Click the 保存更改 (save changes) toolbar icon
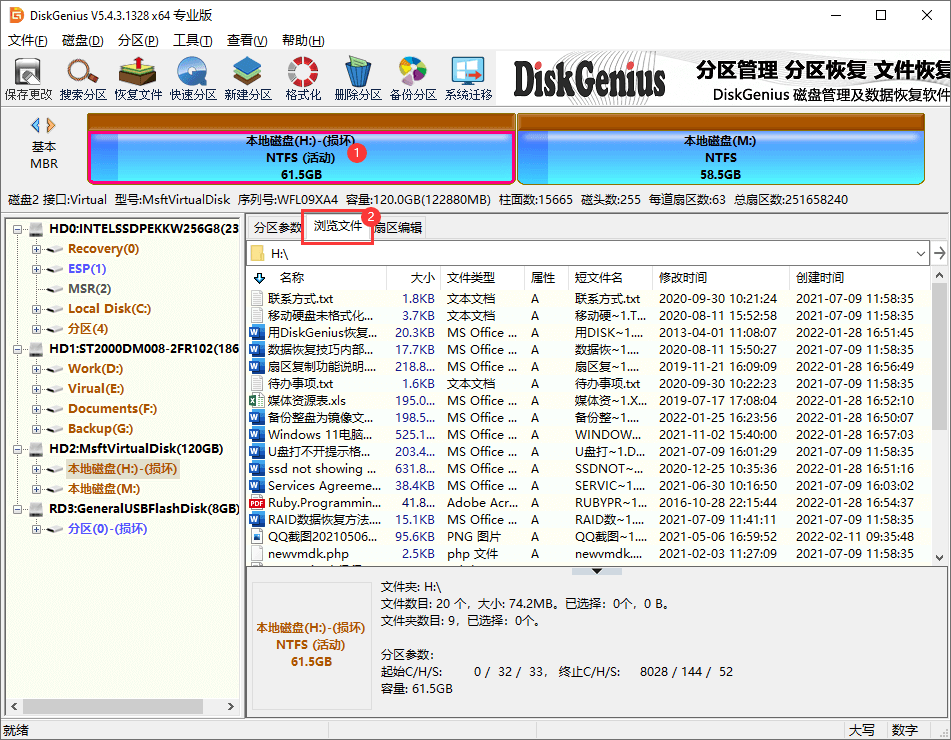This screenshot has height=740, width=951. [x=28, y=78]
